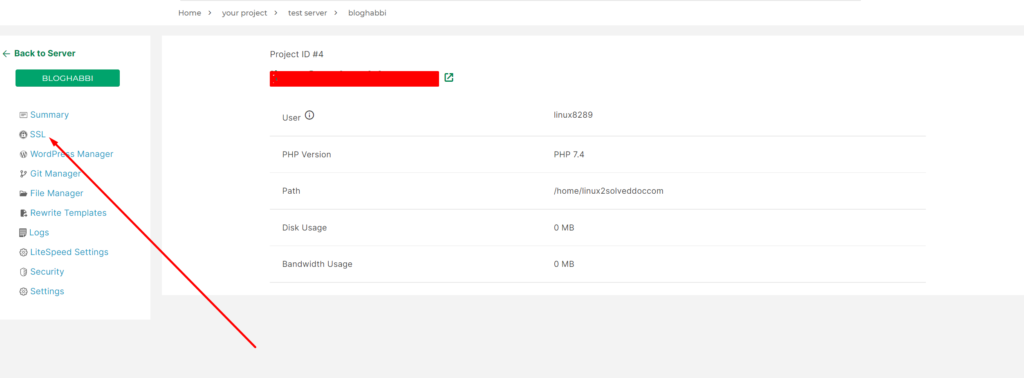The height and width of the screenshot is (378, 1024).
Task: Click the Disk Usage 0 MB value
Action: click(x=564, y=228)
